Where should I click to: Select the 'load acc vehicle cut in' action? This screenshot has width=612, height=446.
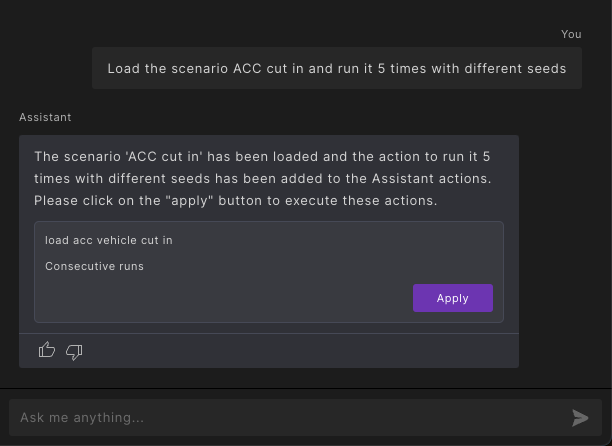(109, 241)
